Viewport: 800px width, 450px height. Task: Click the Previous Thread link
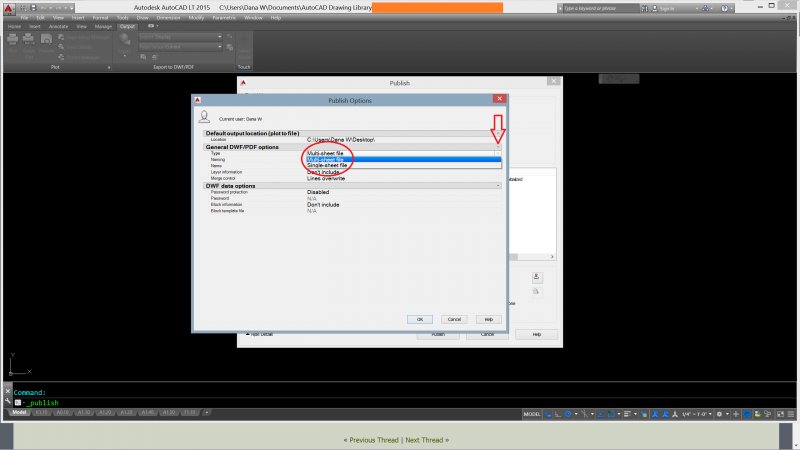tap(373, 440)
